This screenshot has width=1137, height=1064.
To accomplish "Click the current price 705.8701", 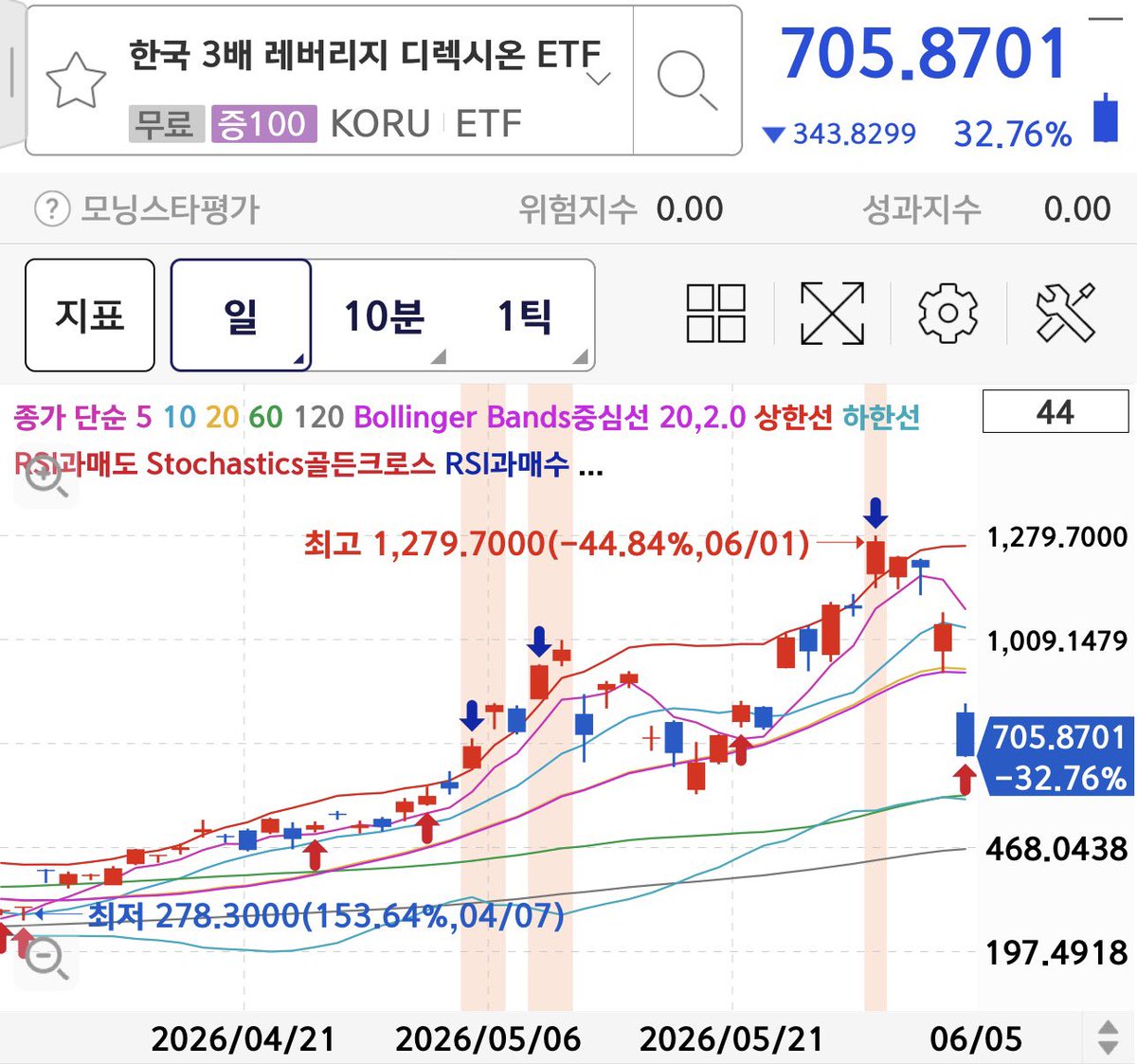I will coord(925,53).
